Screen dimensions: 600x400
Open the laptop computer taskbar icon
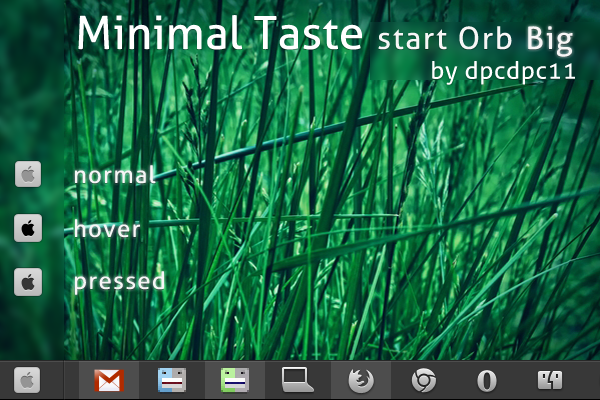coord(297,380)
